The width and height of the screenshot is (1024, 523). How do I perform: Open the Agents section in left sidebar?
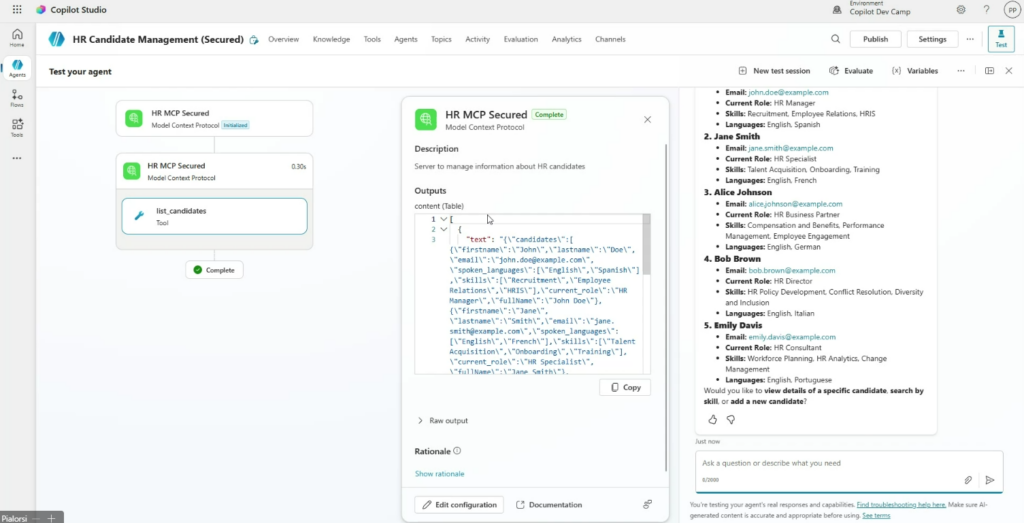tap(17, 68)
